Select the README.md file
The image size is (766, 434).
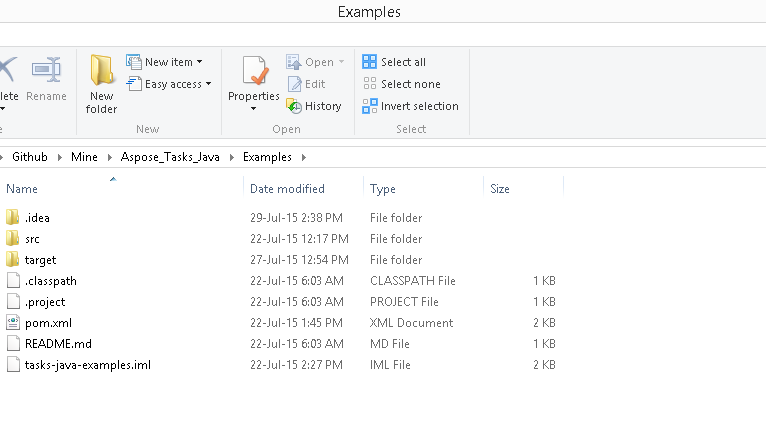[x=58, y=344]
